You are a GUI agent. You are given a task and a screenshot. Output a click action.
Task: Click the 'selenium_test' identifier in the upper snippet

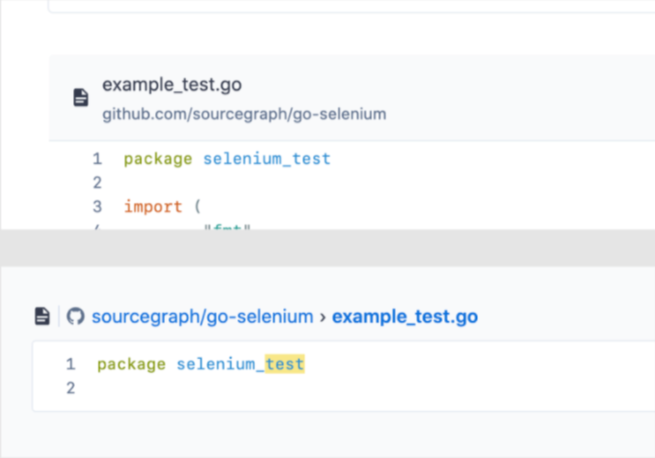click(x=266, y=159)
